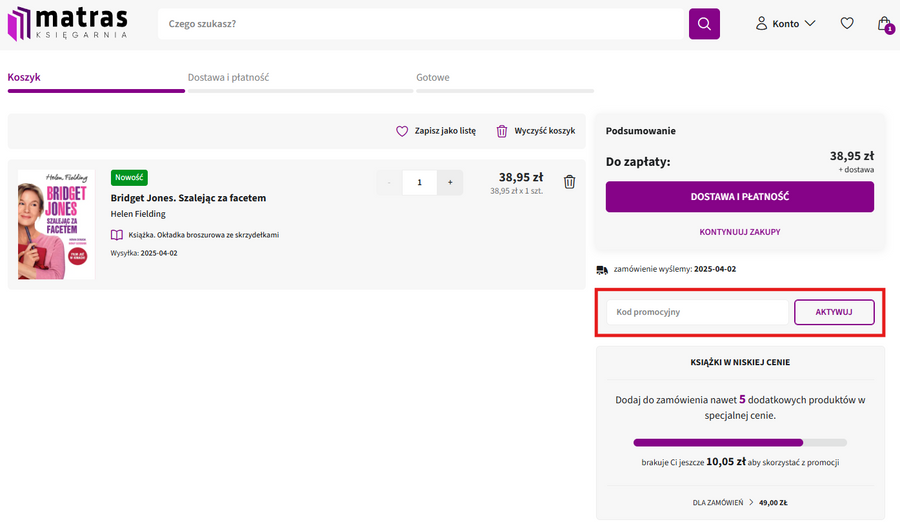Decrease quantity with the minus button
The height and width of the screenshot is (522, 900).
[389, 182]
